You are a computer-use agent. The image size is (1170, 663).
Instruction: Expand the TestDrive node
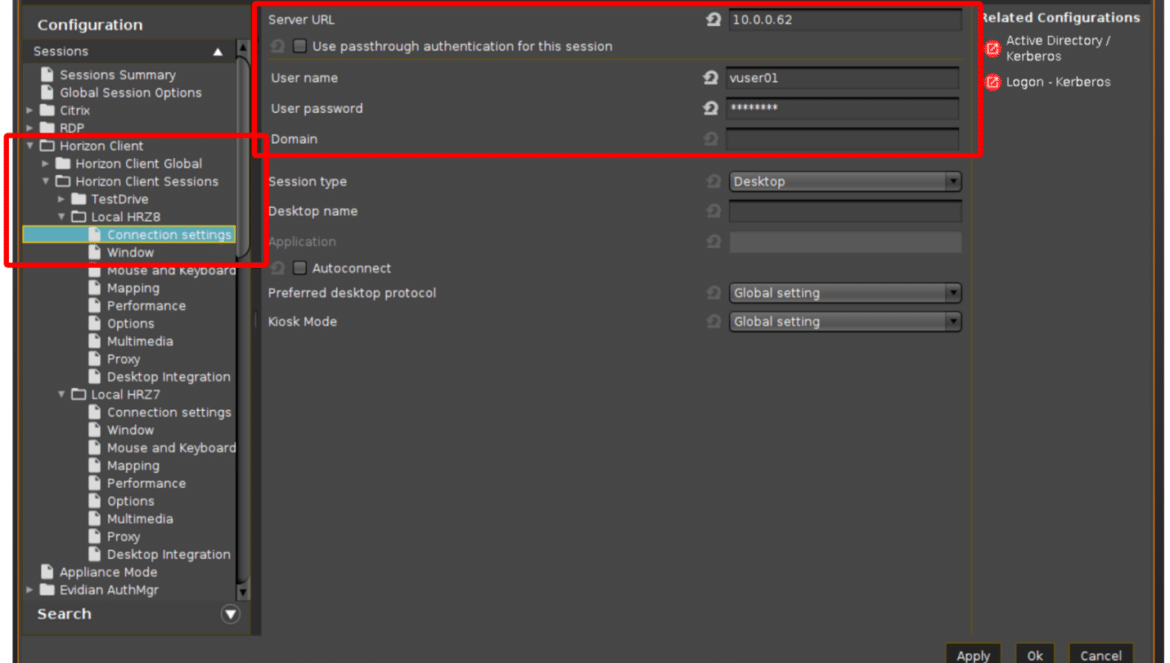[61, 199]
